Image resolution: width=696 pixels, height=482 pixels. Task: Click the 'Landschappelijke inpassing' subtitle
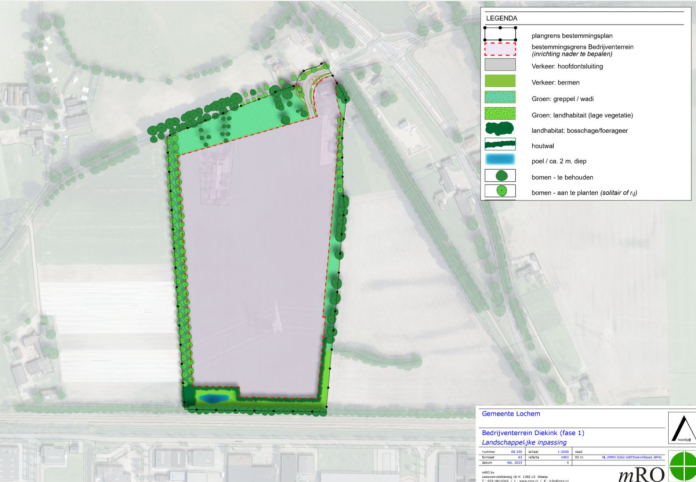pyautogui.click(x=524, y=442)
